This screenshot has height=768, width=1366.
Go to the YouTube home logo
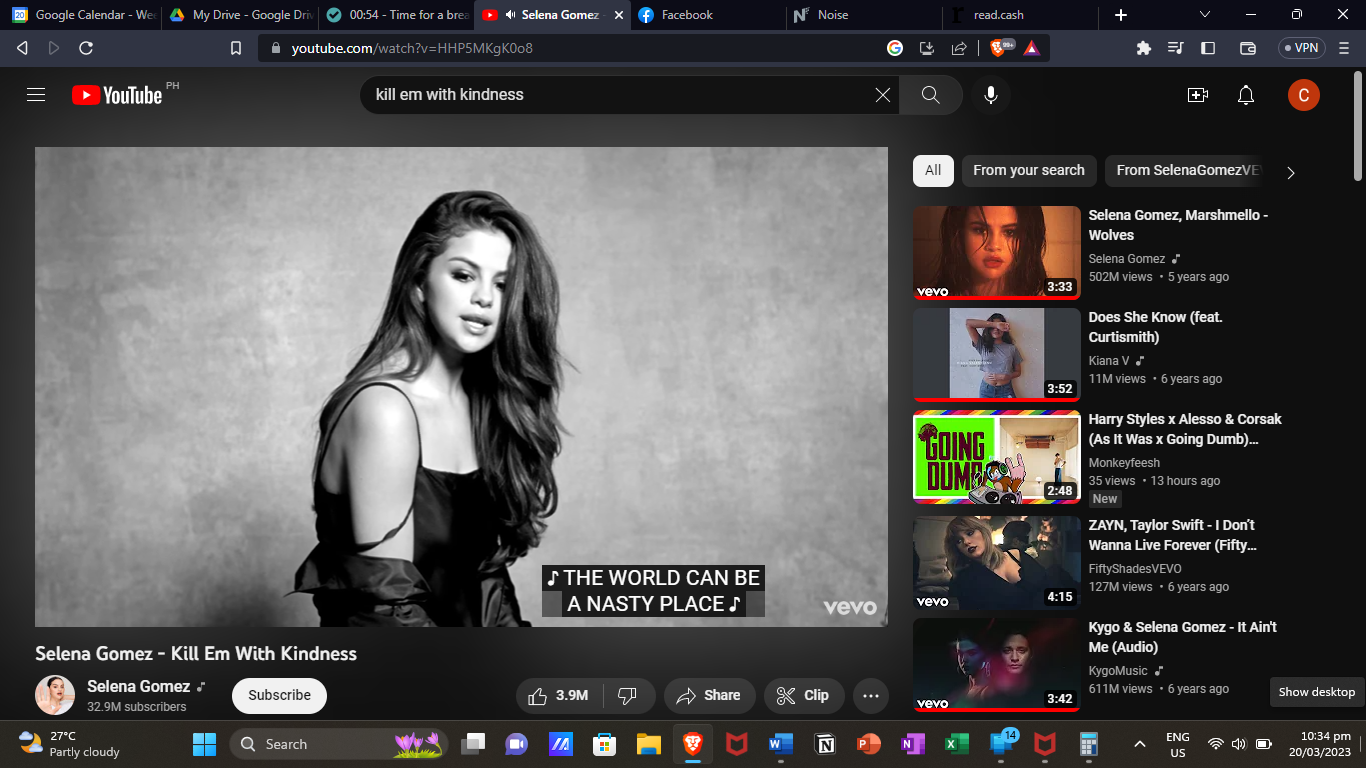(x=117, y=95)
